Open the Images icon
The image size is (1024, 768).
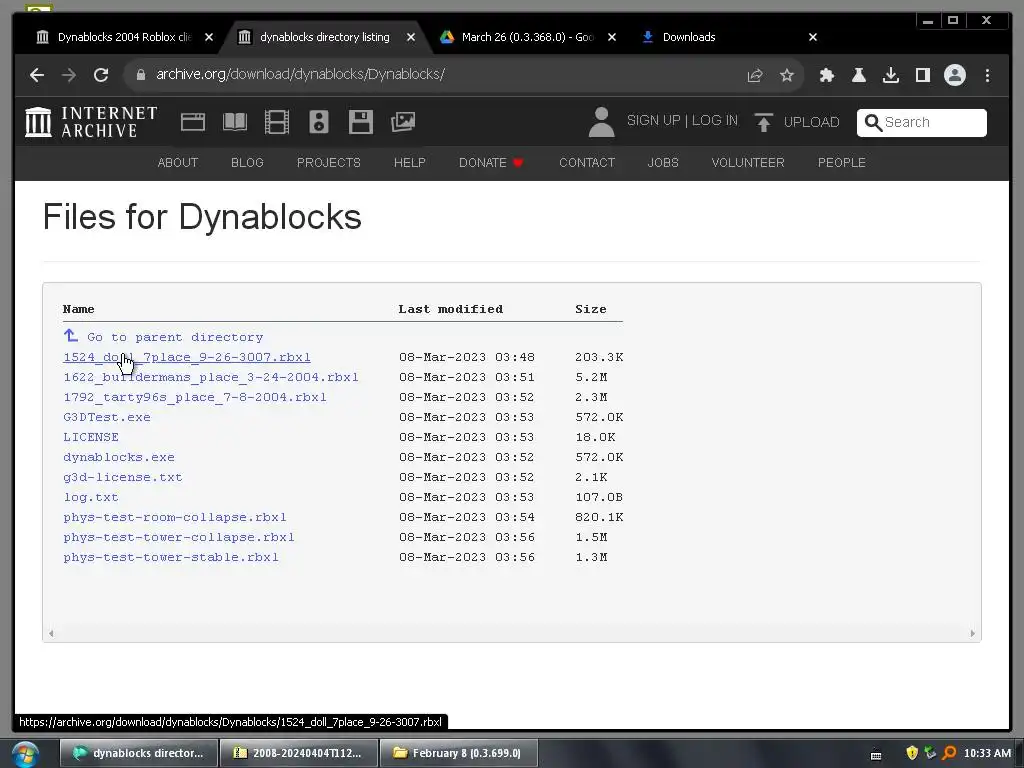point(403,122)
